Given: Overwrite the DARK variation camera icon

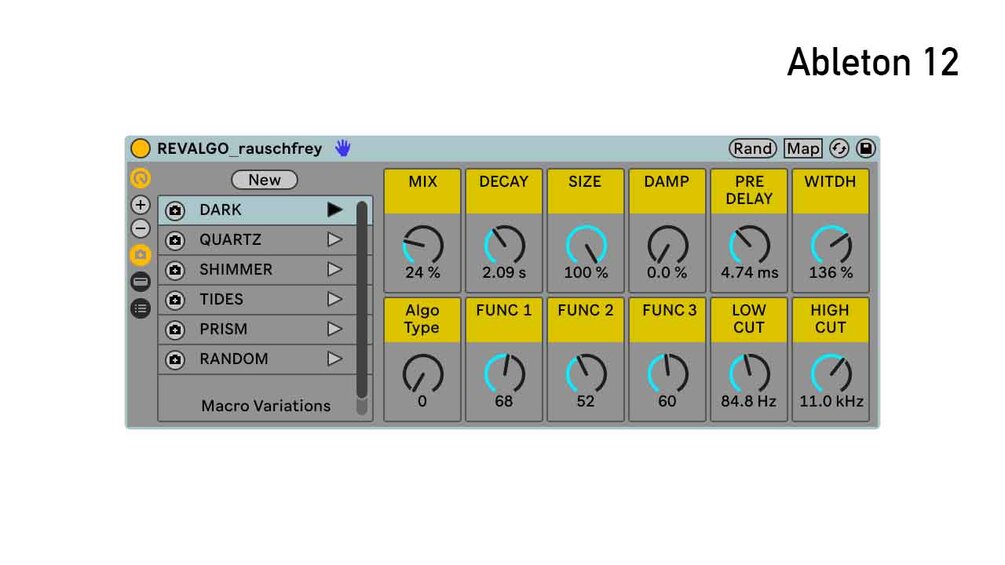Looking at the screenshot, I should point(175,210).
